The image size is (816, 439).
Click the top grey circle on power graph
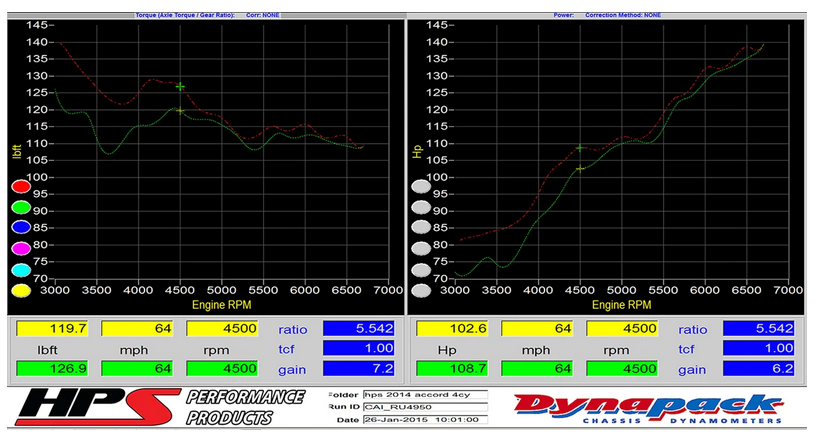pyautogui.click(x=422, y=186)
